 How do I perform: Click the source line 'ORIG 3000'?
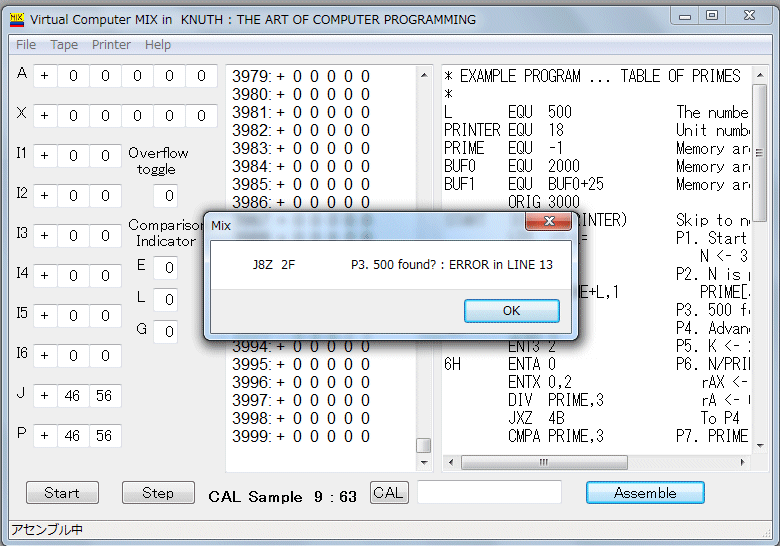coord(543,202)
